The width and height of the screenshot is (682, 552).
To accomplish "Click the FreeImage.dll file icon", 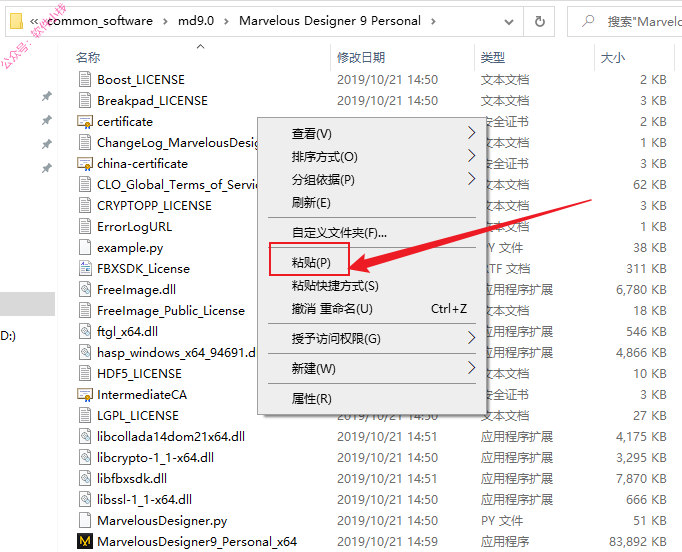I will (85, 289).
